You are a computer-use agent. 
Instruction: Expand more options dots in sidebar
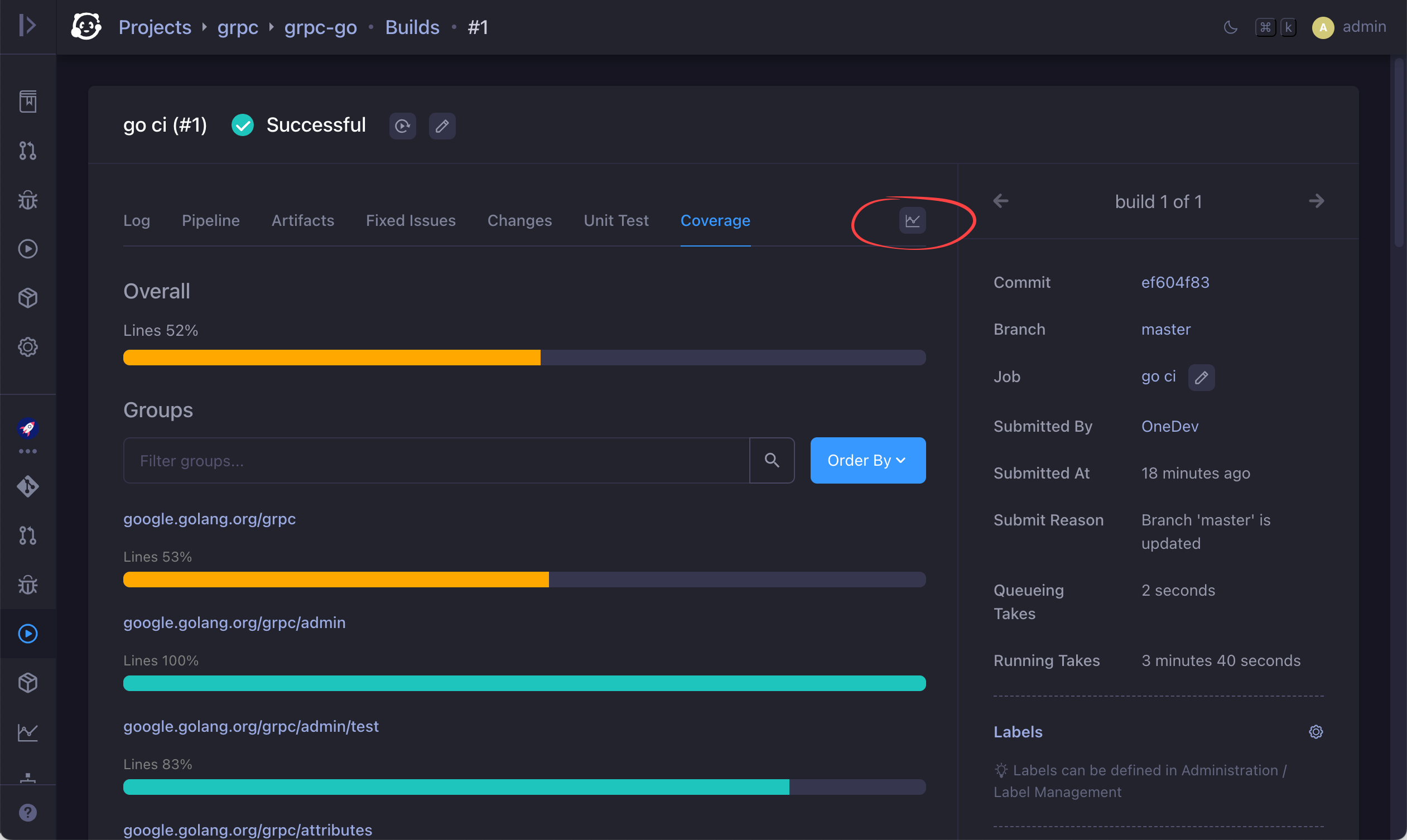pyautogui.click(x=27, y=451)
